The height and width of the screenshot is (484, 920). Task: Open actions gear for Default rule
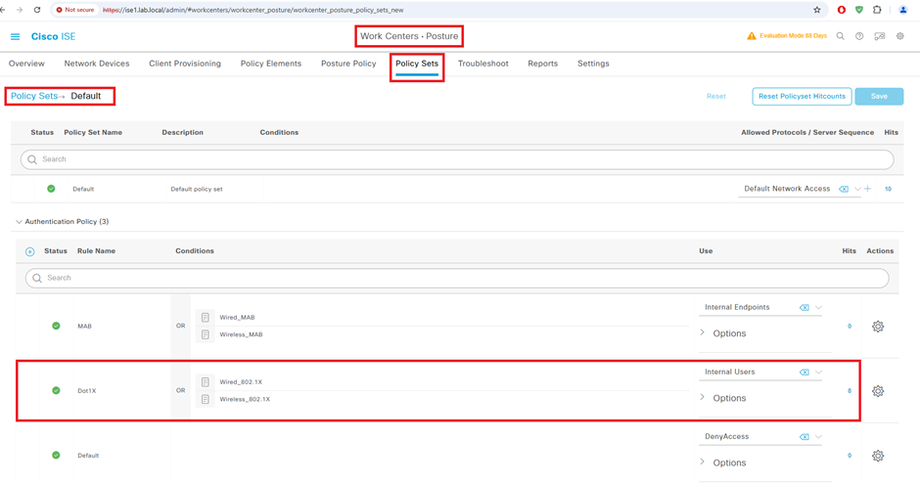point(878,455)
